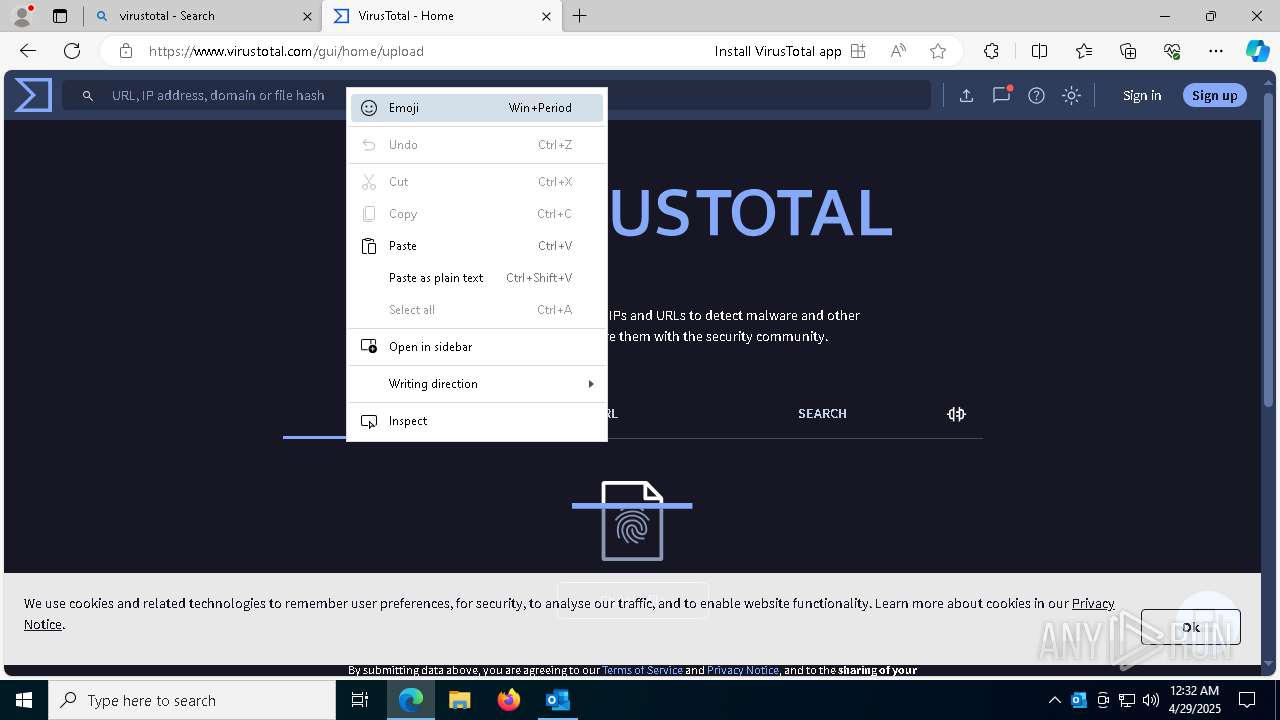
Task: Open browser essentials heart icon
Action: click(x=1172, y=51)
